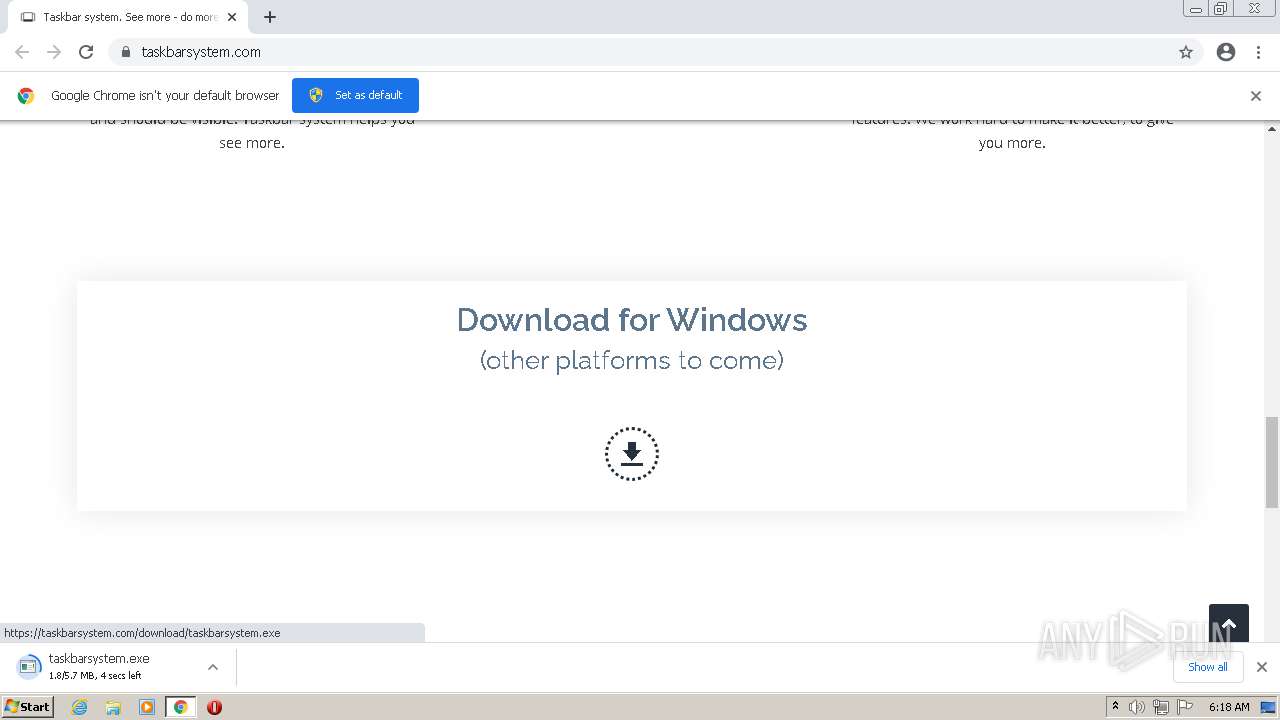Screen dimensions: 1280x720
Task: Show all downloads
Action: click(1208, 667)
